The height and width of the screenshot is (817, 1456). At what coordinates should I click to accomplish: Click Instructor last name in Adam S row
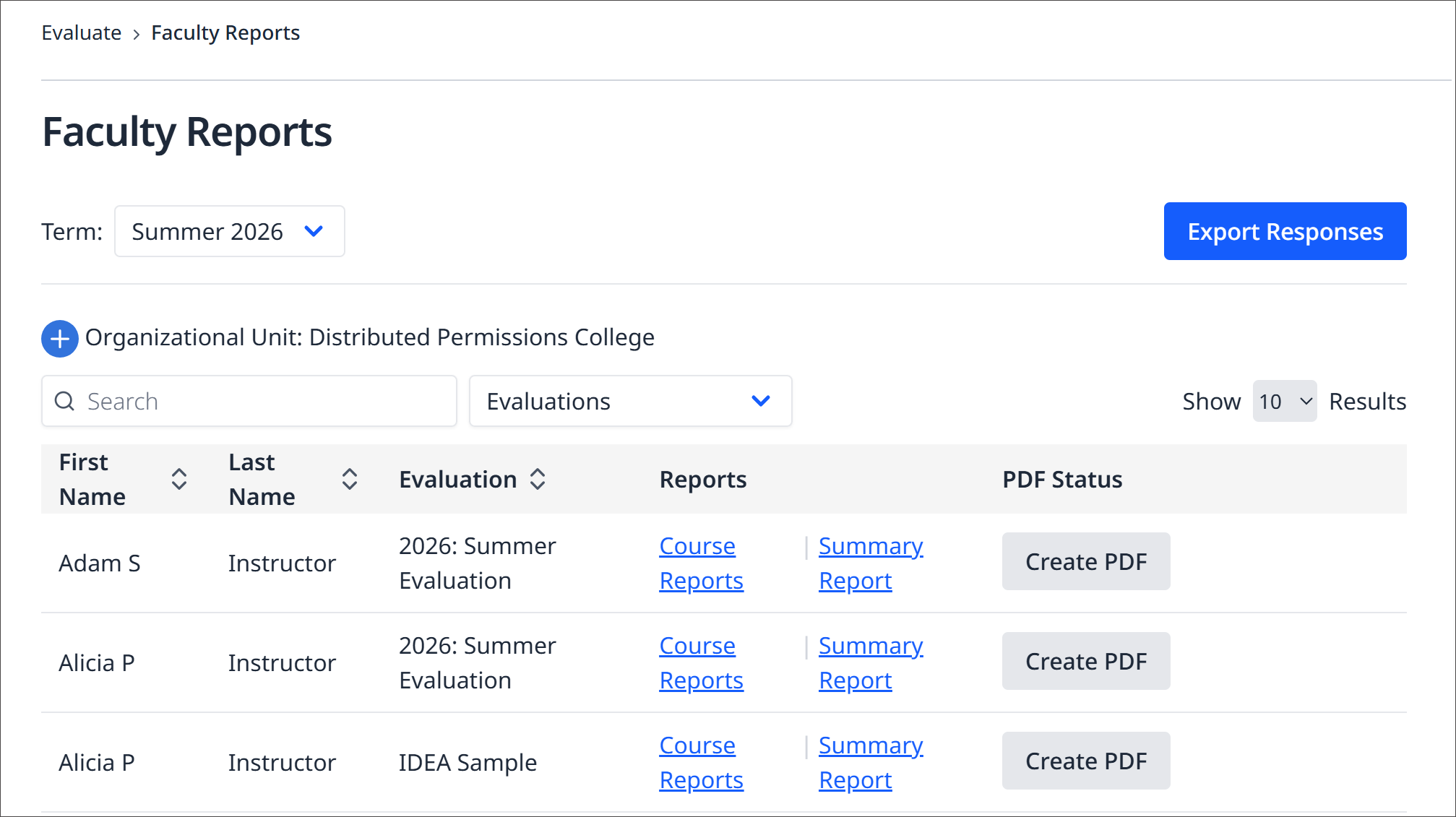[282, 563]
